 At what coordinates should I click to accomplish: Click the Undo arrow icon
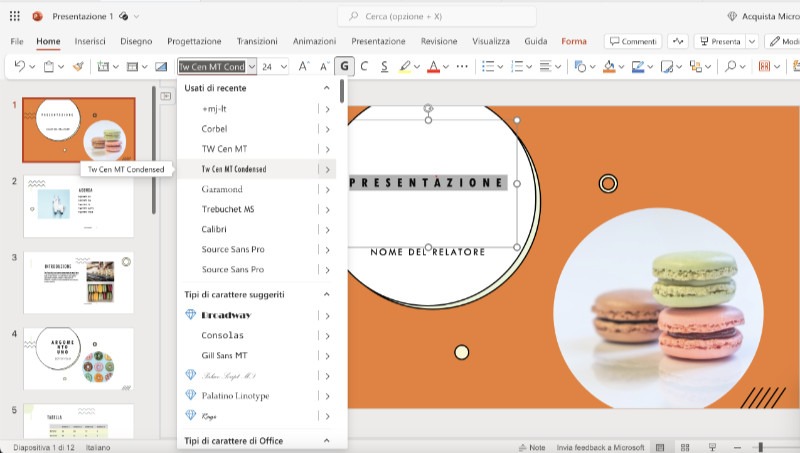click(x=20, y=66)
